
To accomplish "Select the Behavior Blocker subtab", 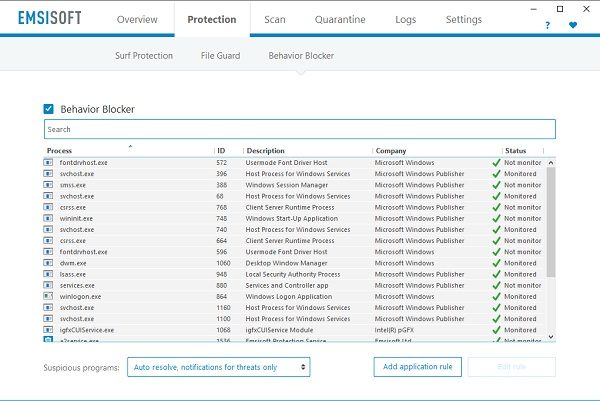I will pos(301,56).
